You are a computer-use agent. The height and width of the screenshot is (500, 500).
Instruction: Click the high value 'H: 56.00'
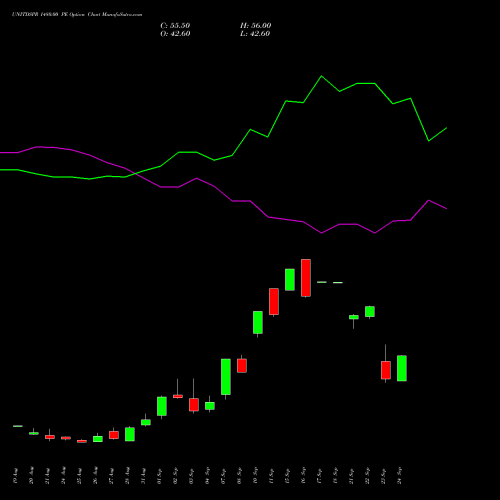[x=255, y=26]
